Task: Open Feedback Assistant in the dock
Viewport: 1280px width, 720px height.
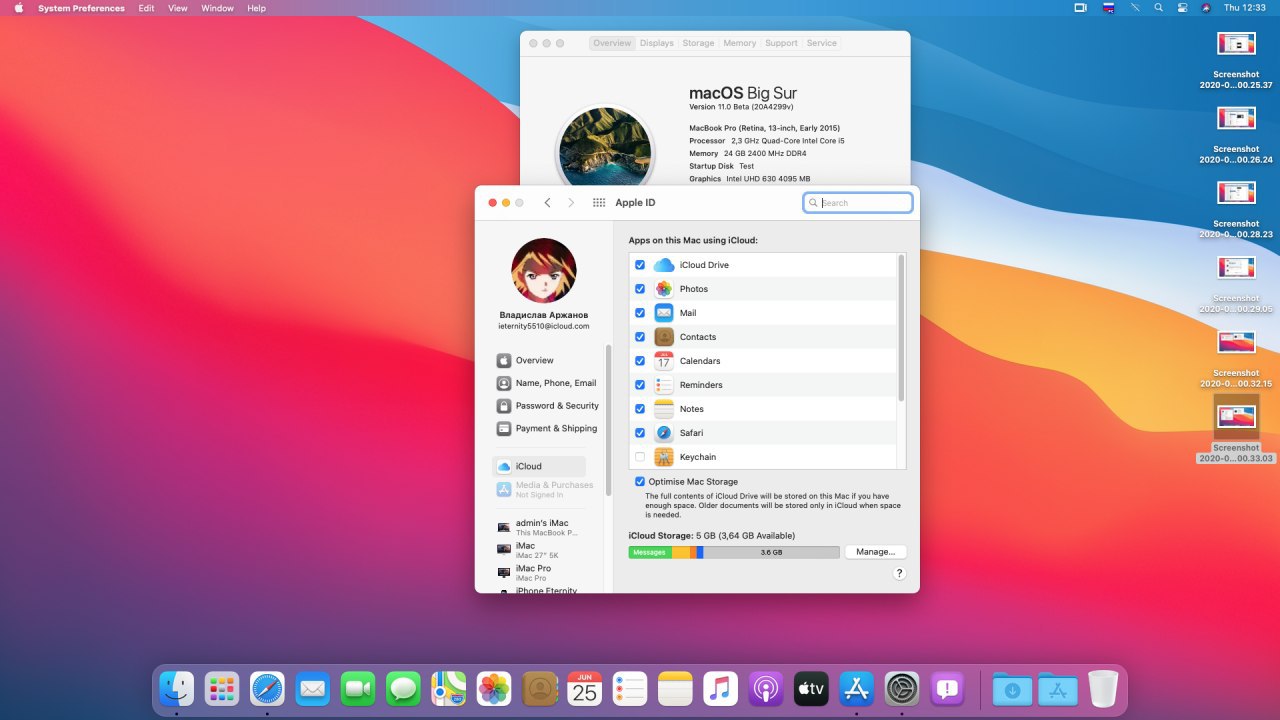Action: click(947, 688)
